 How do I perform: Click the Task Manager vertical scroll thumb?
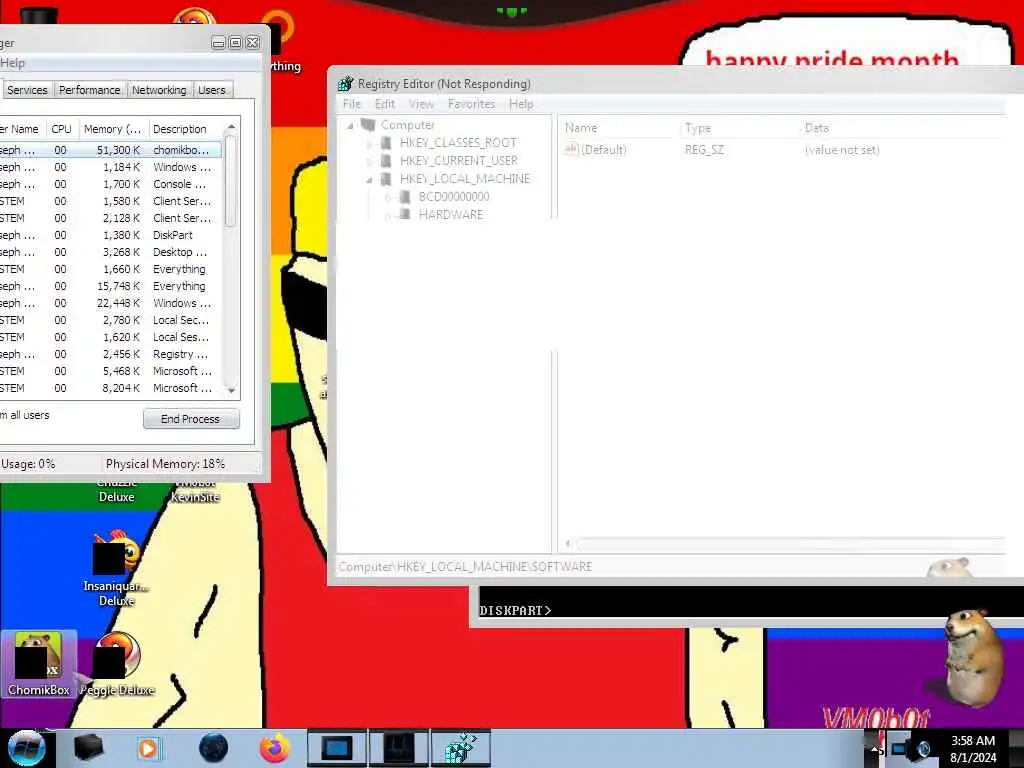click(231, 181)
